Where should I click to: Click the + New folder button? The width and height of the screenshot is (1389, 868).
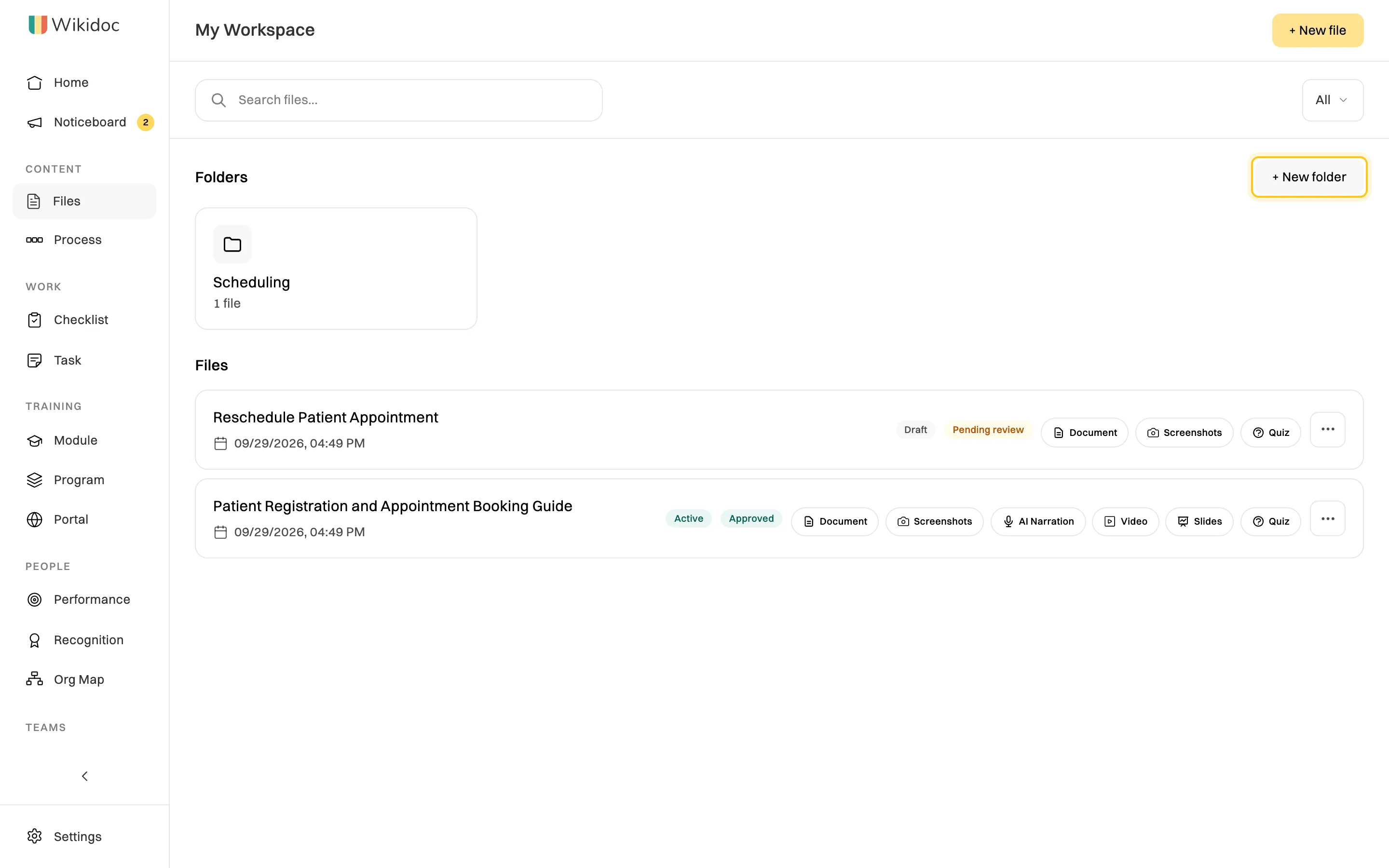(x=1309, y=177)
